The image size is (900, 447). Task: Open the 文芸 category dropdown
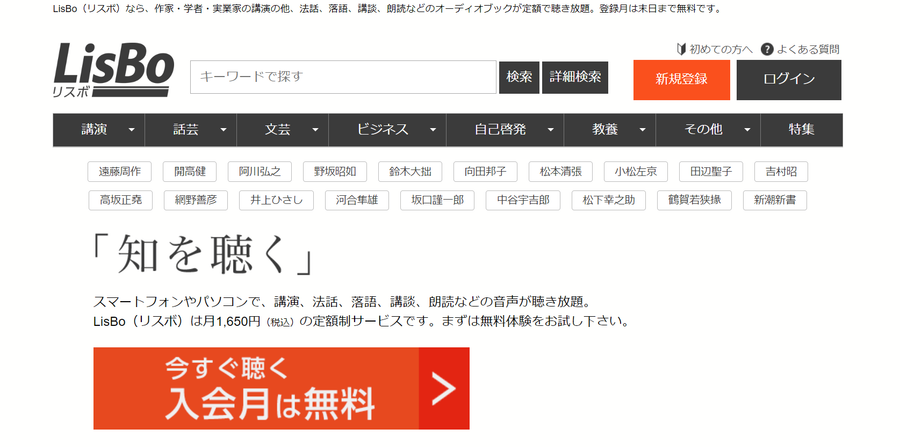pos(282,130)
